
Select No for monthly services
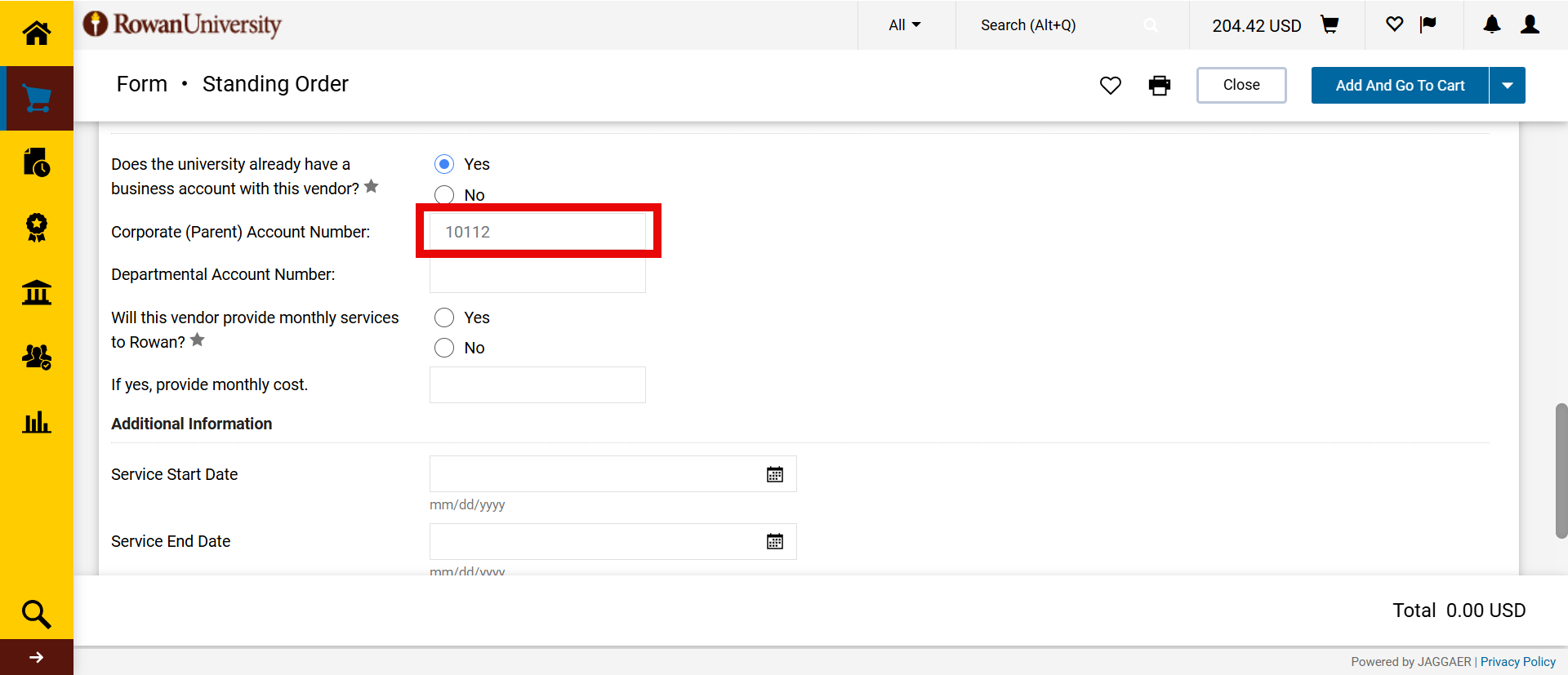(444, 348)
